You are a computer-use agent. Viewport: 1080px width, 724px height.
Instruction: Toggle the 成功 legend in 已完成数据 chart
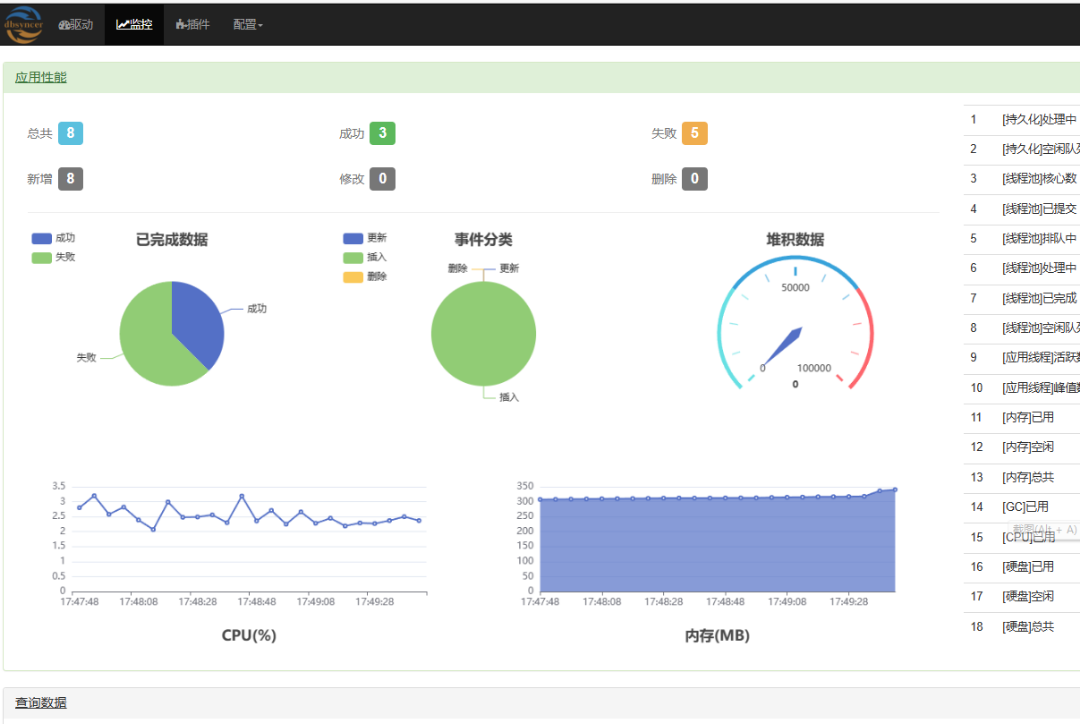tap(53, 238)
